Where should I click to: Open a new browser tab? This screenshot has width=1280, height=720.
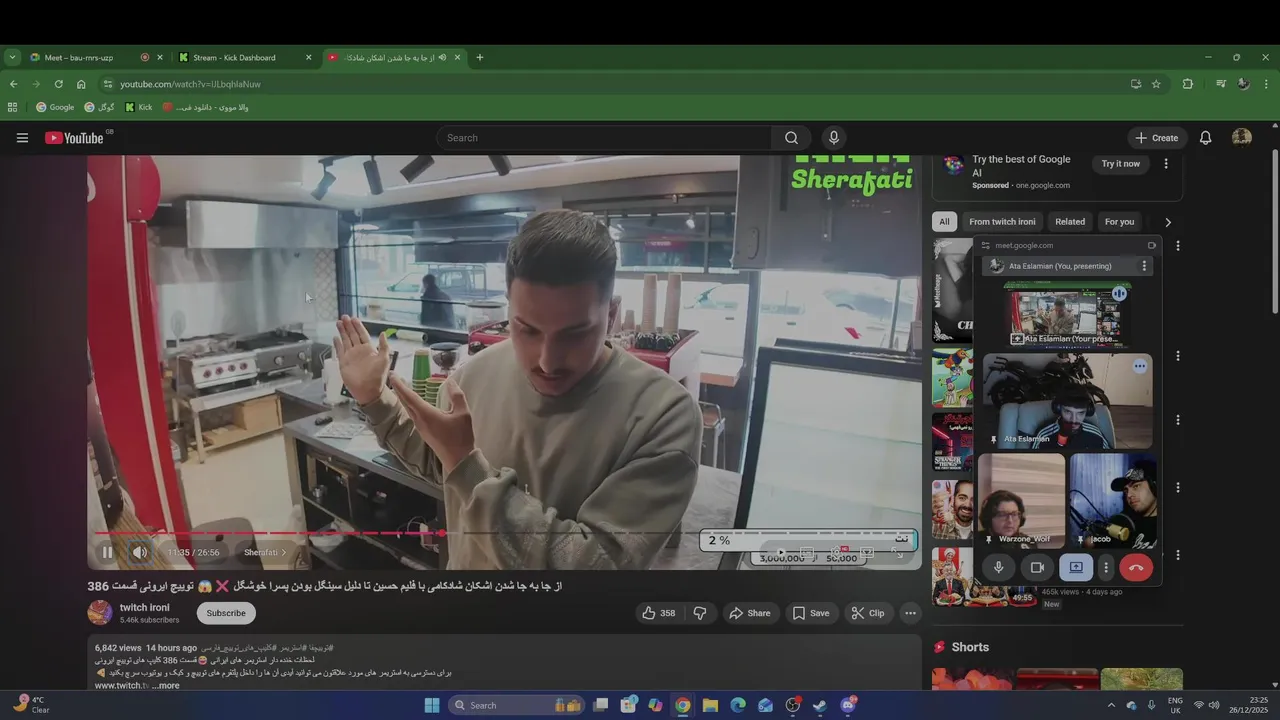[x=479, y=57]
